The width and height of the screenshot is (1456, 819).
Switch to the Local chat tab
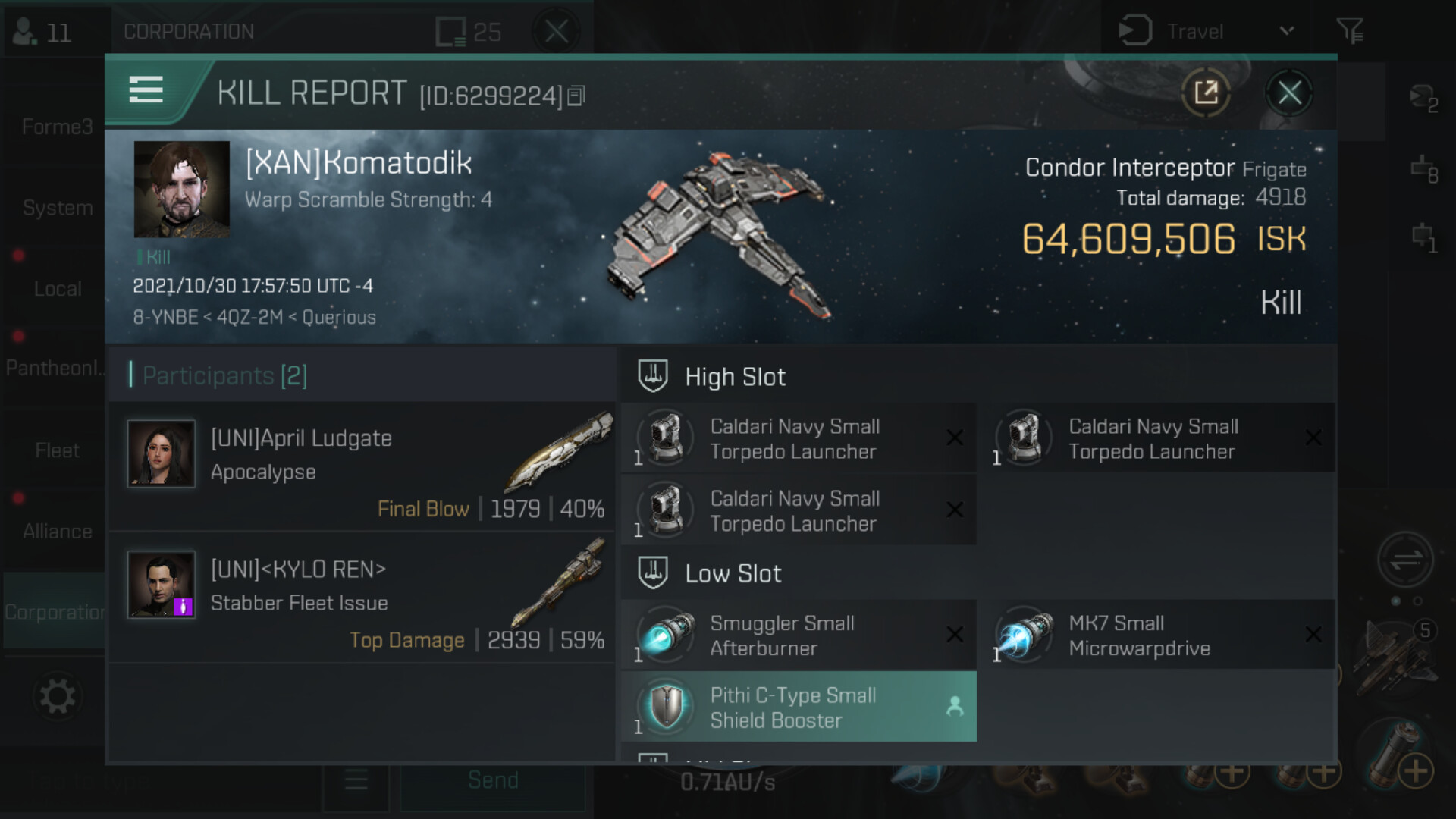tap(57, 289)
